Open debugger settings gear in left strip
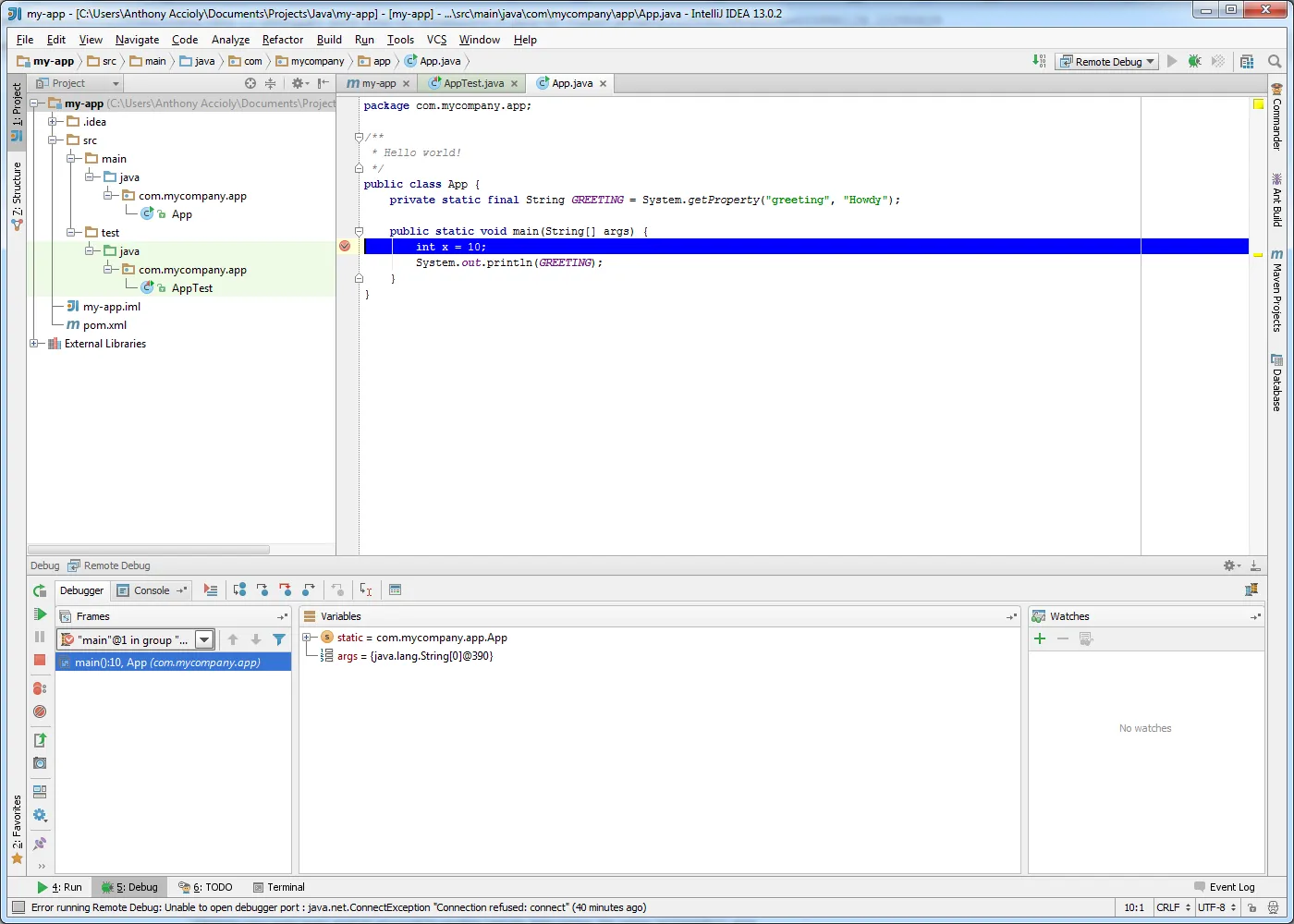This screenshot has width=1294, height=924. (x=40, y=815)
